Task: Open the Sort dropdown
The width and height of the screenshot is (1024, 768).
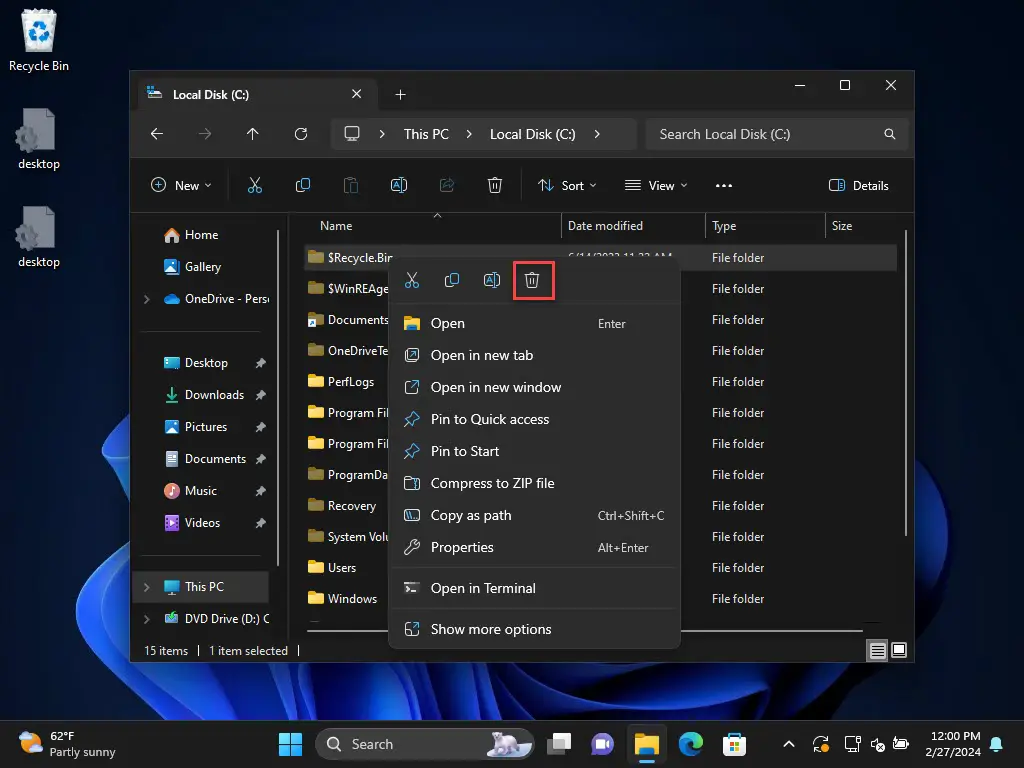Action: (x=567, y=185)
